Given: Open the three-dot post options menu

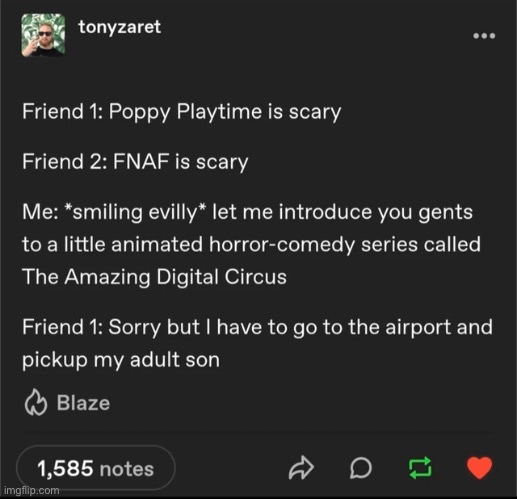Looking at the screenshot, I should tap(484, 36).
